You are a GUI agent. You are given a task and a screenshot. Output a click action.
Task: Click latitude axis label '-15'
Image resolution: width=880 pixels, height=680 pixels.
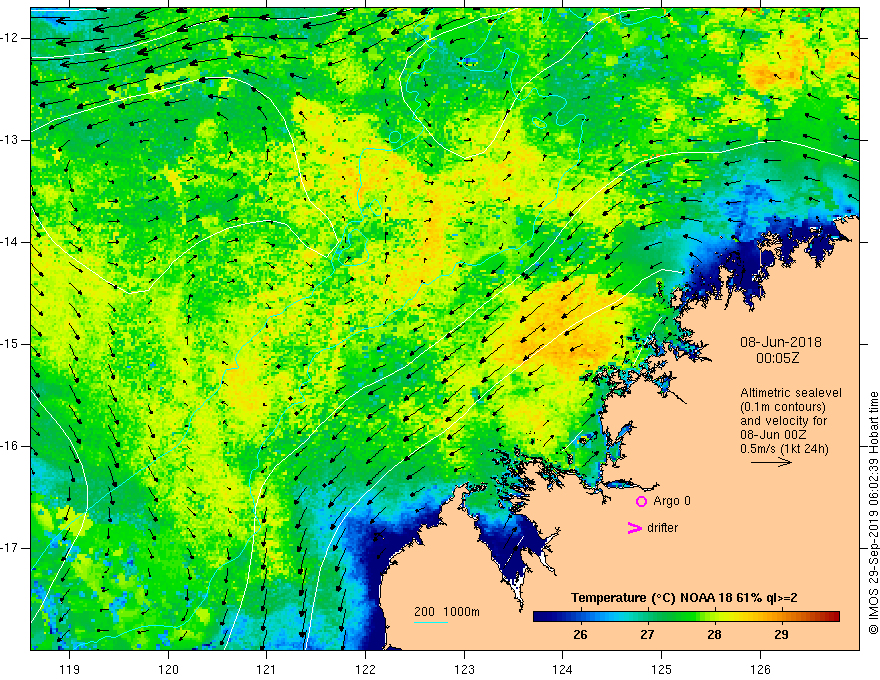click(11, 344)
